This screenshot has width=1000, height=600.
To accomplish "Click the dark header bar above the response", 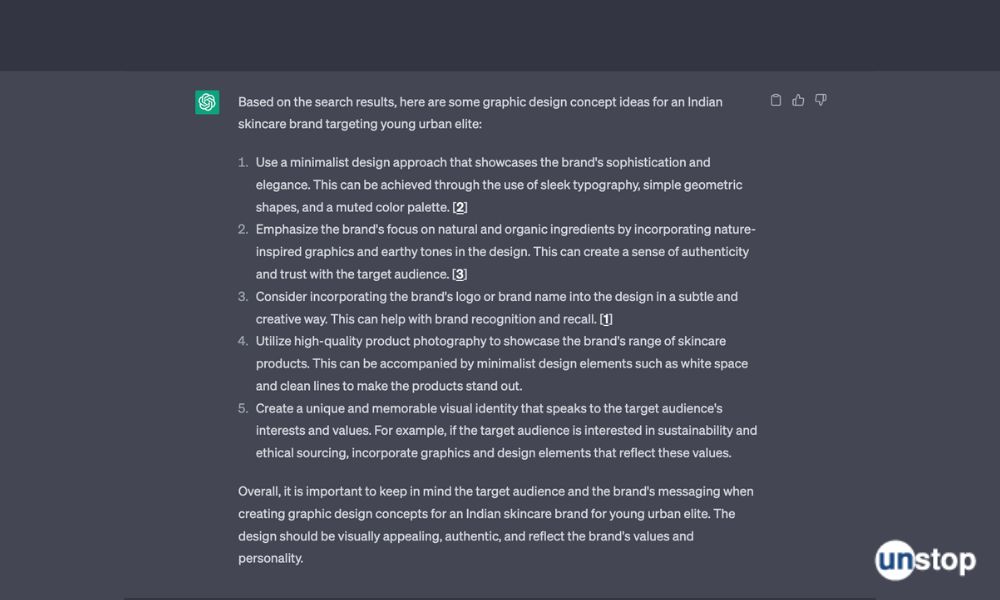I will [x=500, y=35].
